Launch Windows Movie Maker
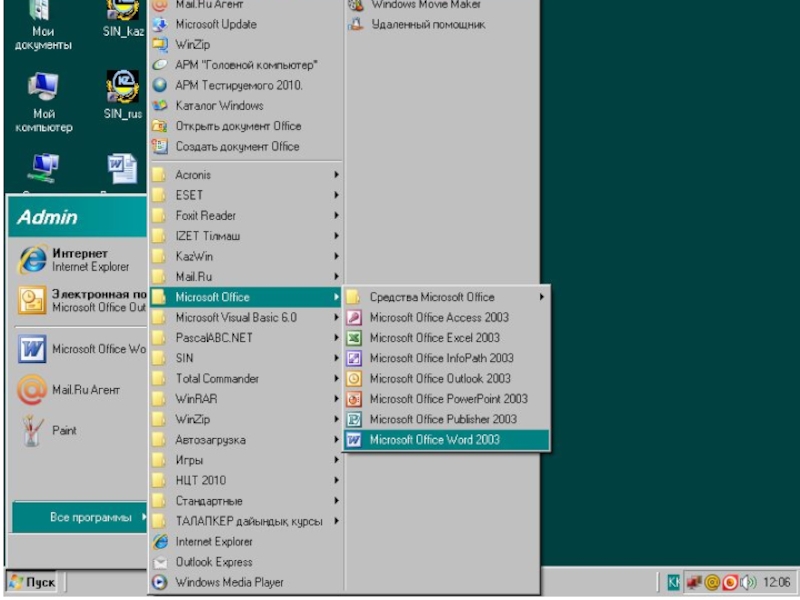 (442, 5)
